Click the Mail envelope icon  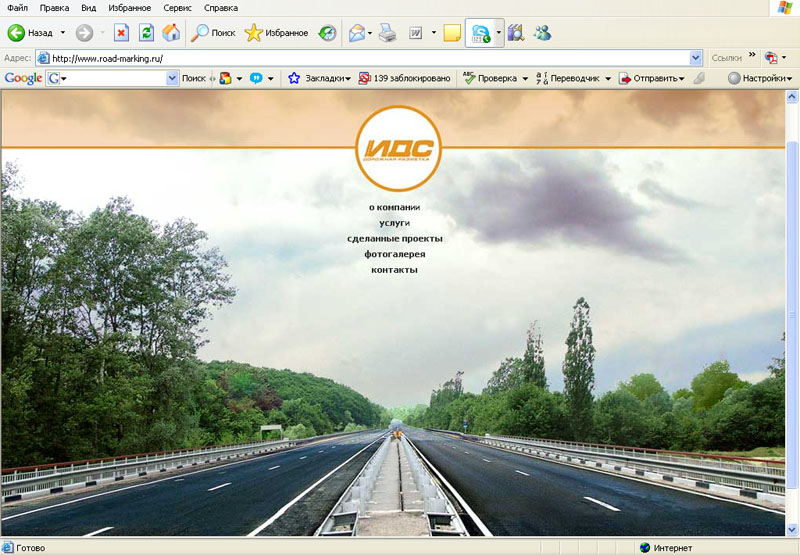[357, 33]
